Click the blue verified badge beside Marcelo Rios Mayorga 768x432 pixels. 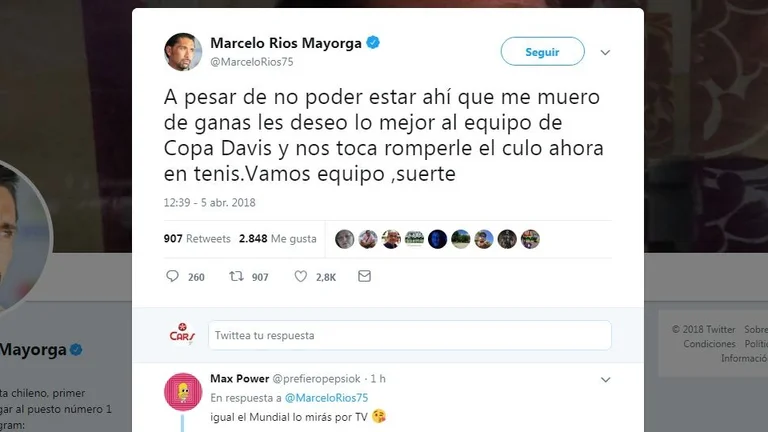(373, 43)
